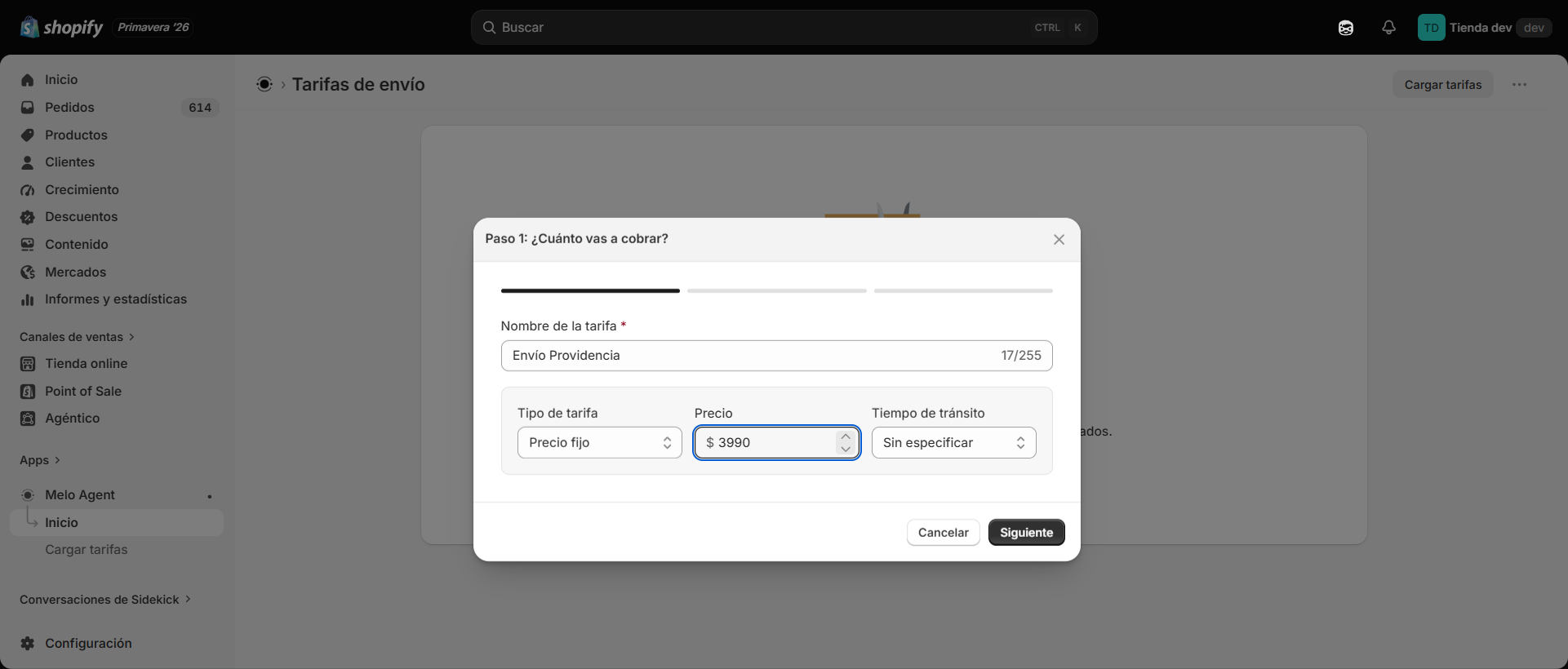Click the Melo Agent breadcrumb icon

tap(264, 84)
